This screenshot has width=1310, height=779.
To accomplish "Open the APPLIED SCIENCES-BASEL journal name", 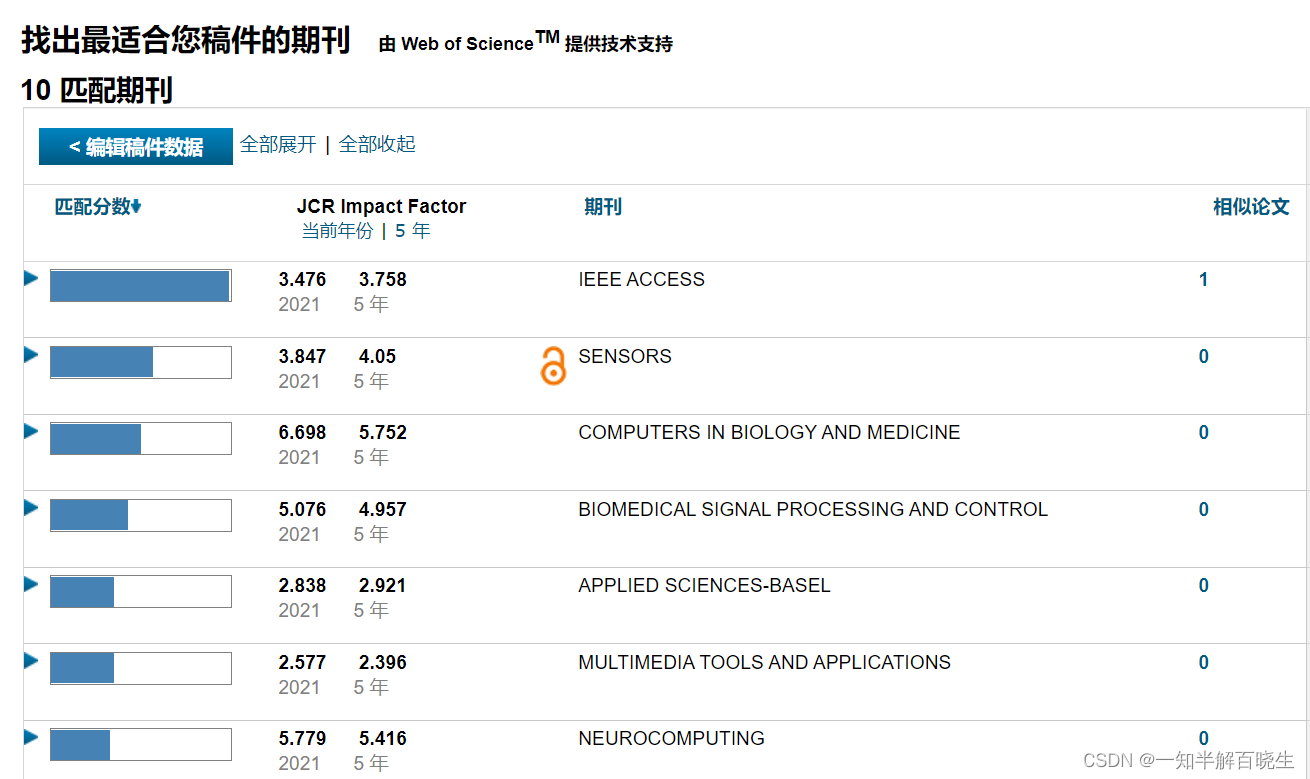I will coord(704,585).
